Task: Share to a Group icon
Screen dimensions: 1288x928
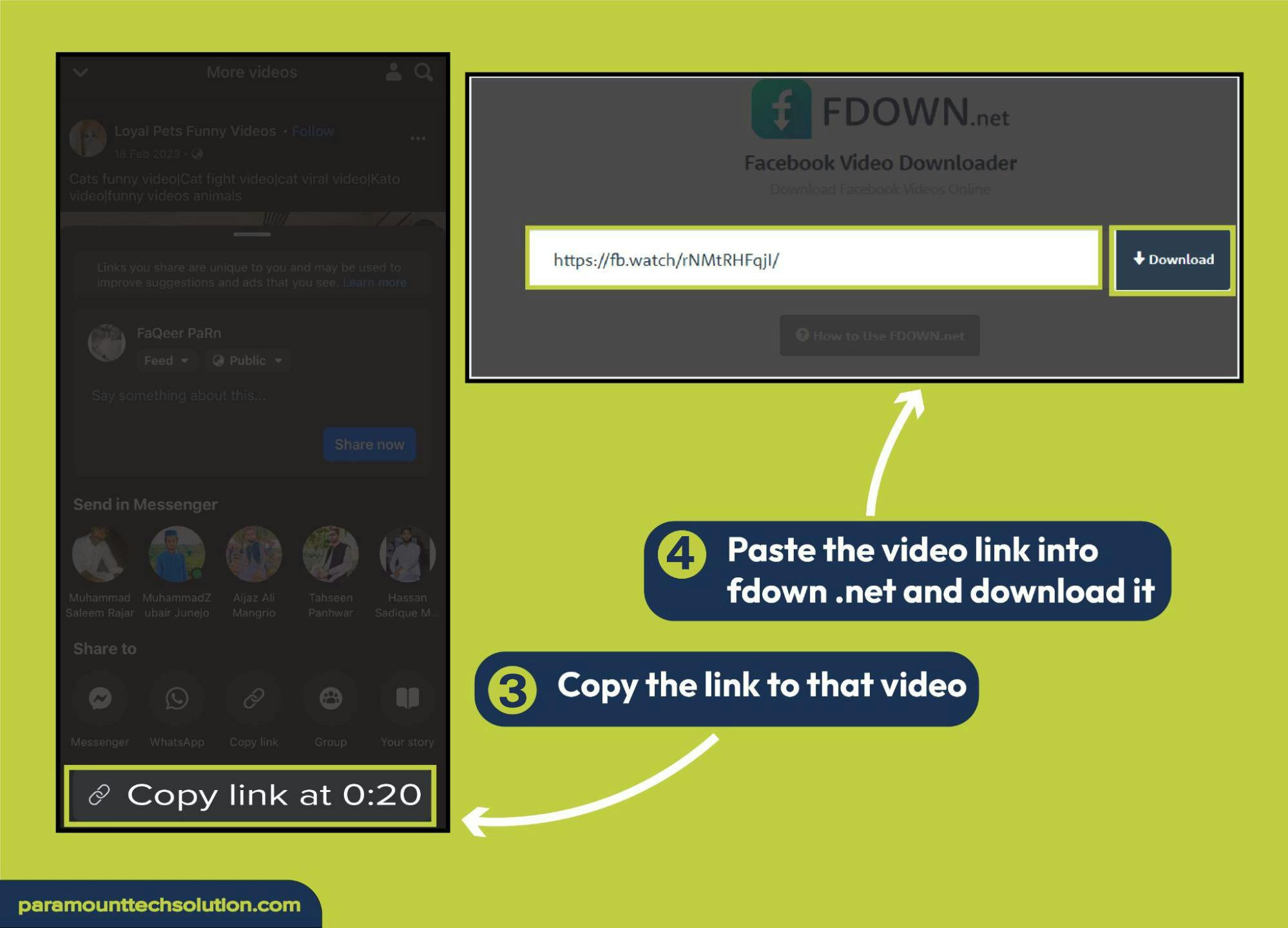Action: pyautogui.click(x=331, y=698)
